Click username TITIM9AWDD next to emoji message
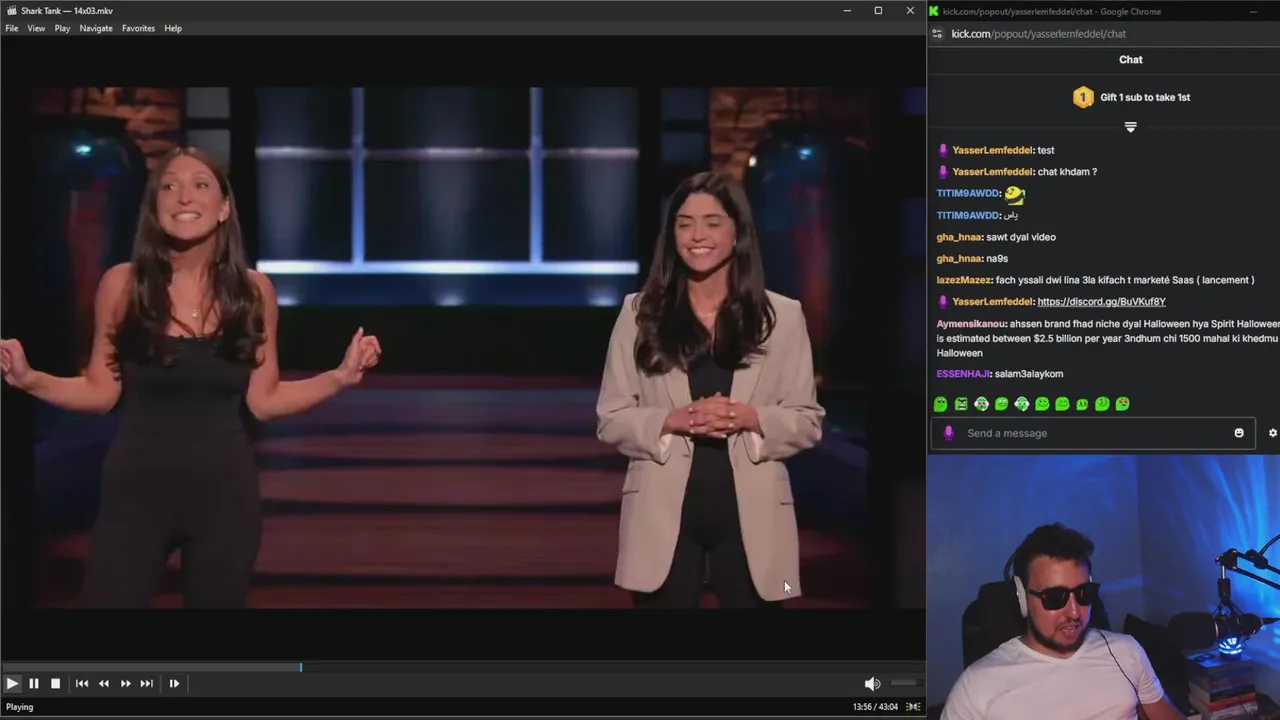Screen dimensions: 1280x720 pyautogui.click(x=967, y=193)
